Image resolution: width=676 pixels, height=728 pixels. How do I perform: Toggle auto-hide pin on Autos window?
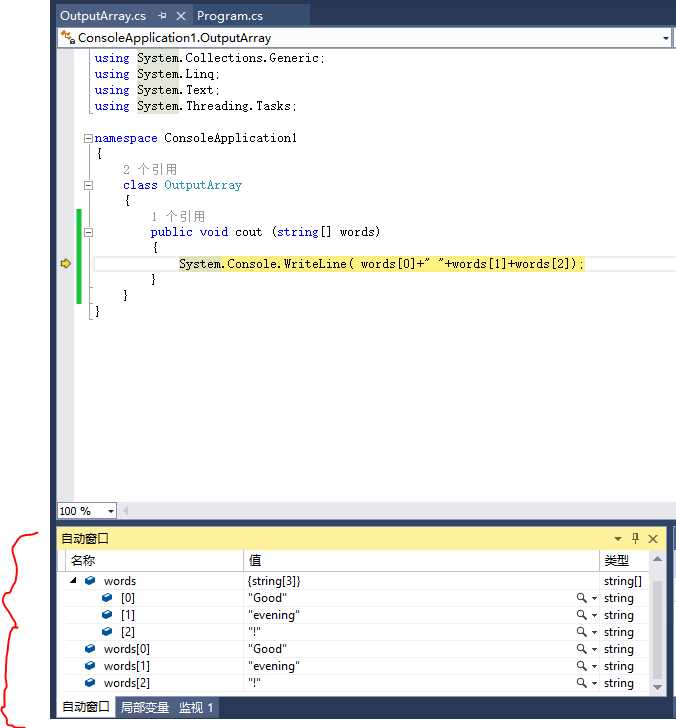pyautogui.click(x=635, y=539)
